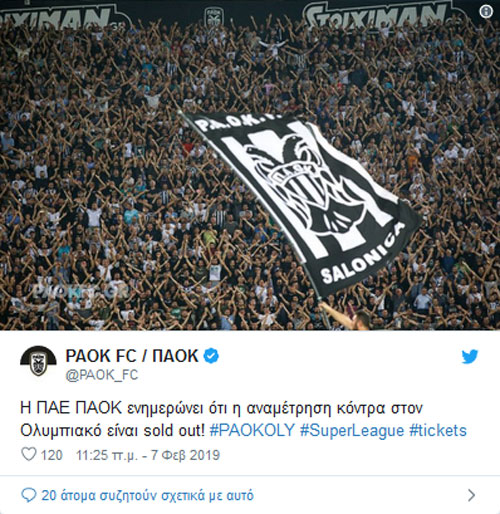Click the blue verified badge
Viewport: 500px width, 514px height.
pos(211,356)
